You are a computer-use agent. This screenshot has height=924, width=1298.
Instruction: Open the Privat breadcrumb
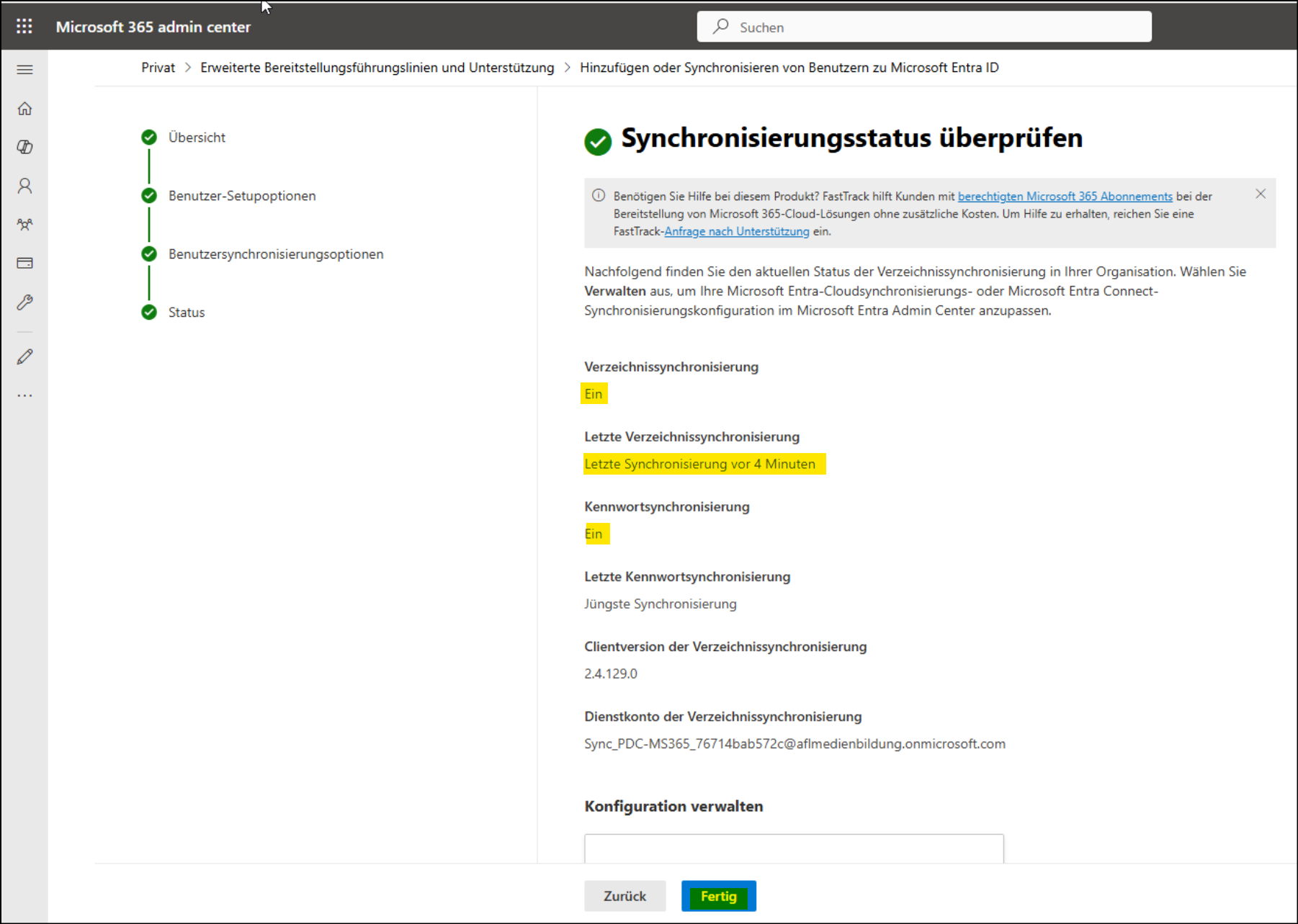click(x=158, y=68)
